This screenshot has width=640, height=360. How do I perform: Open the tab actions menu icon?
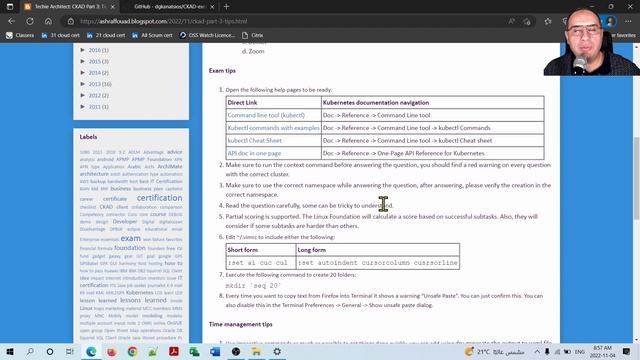coord(10,7)
